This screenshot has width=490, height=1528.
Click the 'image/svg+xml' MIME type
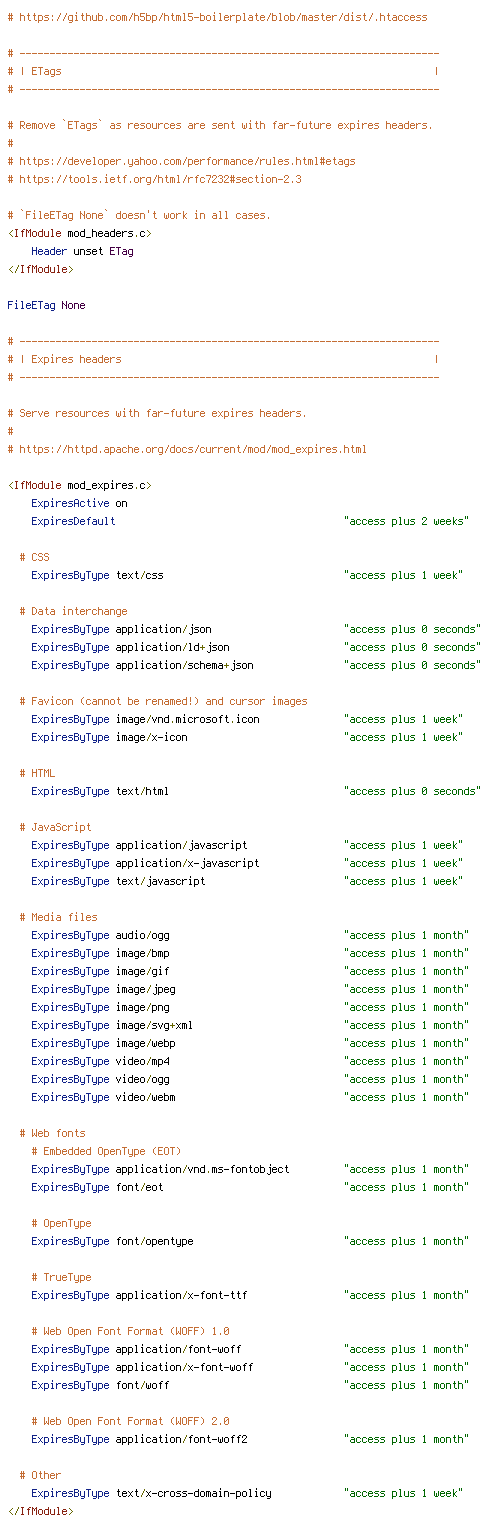coord(154,1025)
